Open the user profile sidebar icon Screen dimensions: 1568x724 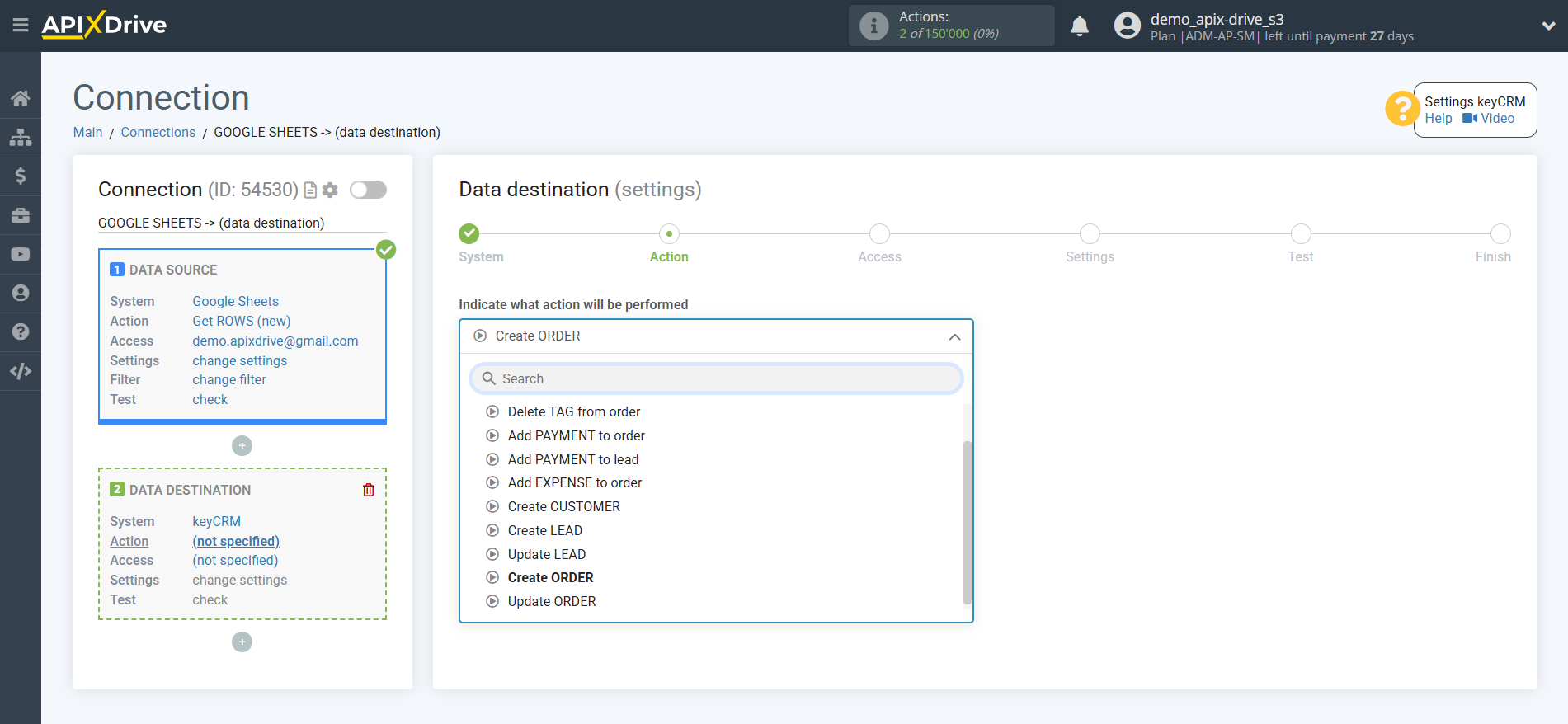[21, 293]
